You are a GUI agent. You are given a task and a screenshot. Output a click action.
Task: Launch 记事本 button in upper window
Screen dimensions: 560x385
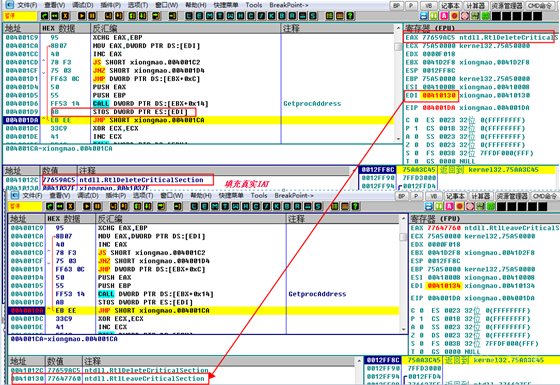450,6
